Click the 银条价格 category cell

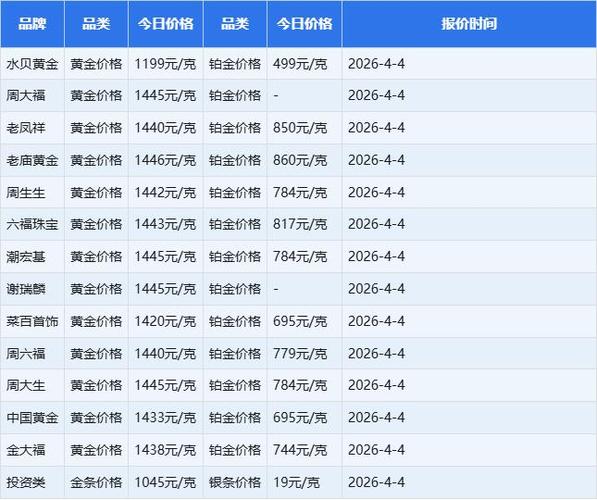coord(235,482)
